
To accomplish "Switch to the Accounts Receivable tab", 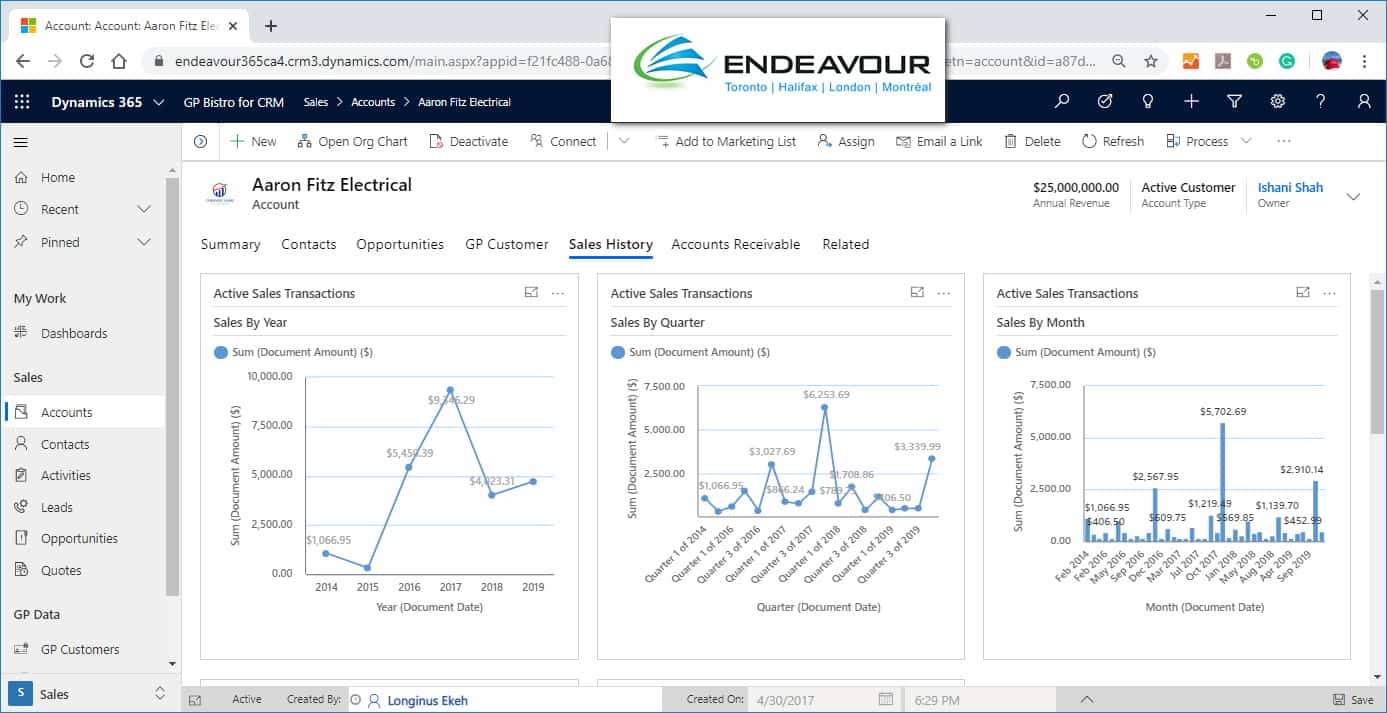I will 735,244.
